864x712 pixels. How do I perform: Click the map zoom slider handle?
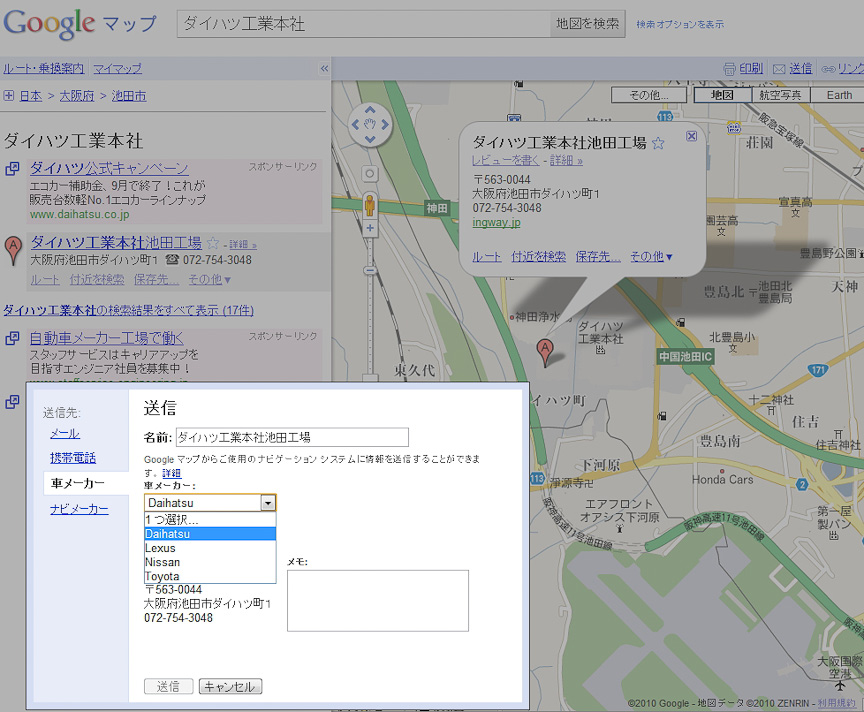370,270
